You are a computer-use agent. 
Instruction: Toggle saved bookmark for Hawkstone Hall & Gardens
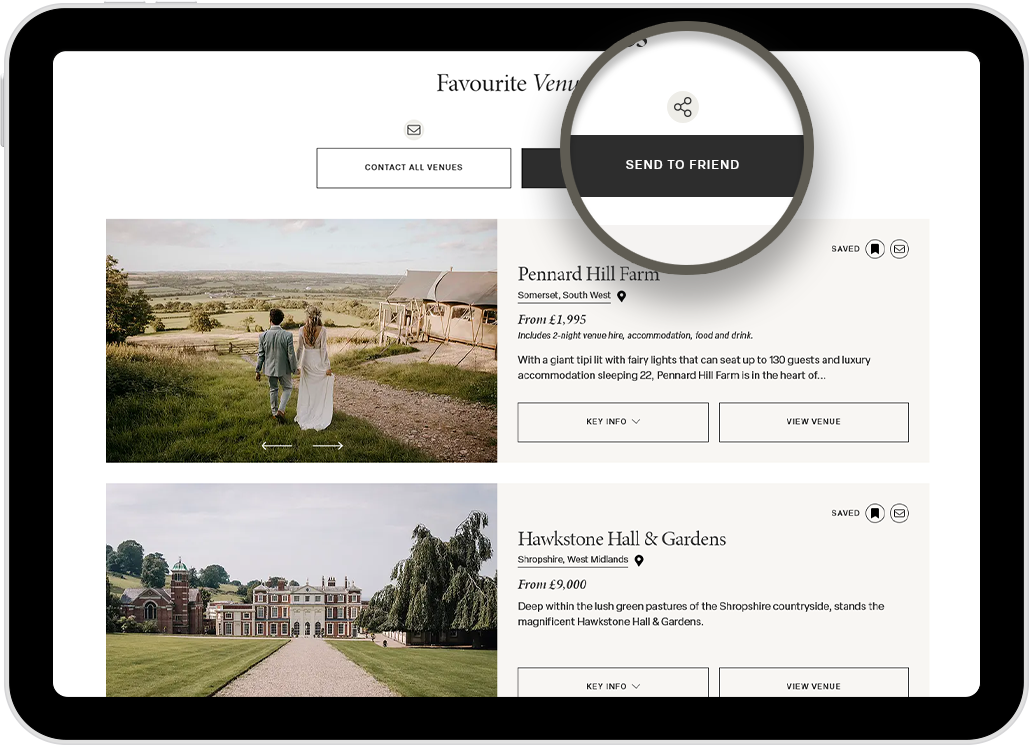(875, 513)
